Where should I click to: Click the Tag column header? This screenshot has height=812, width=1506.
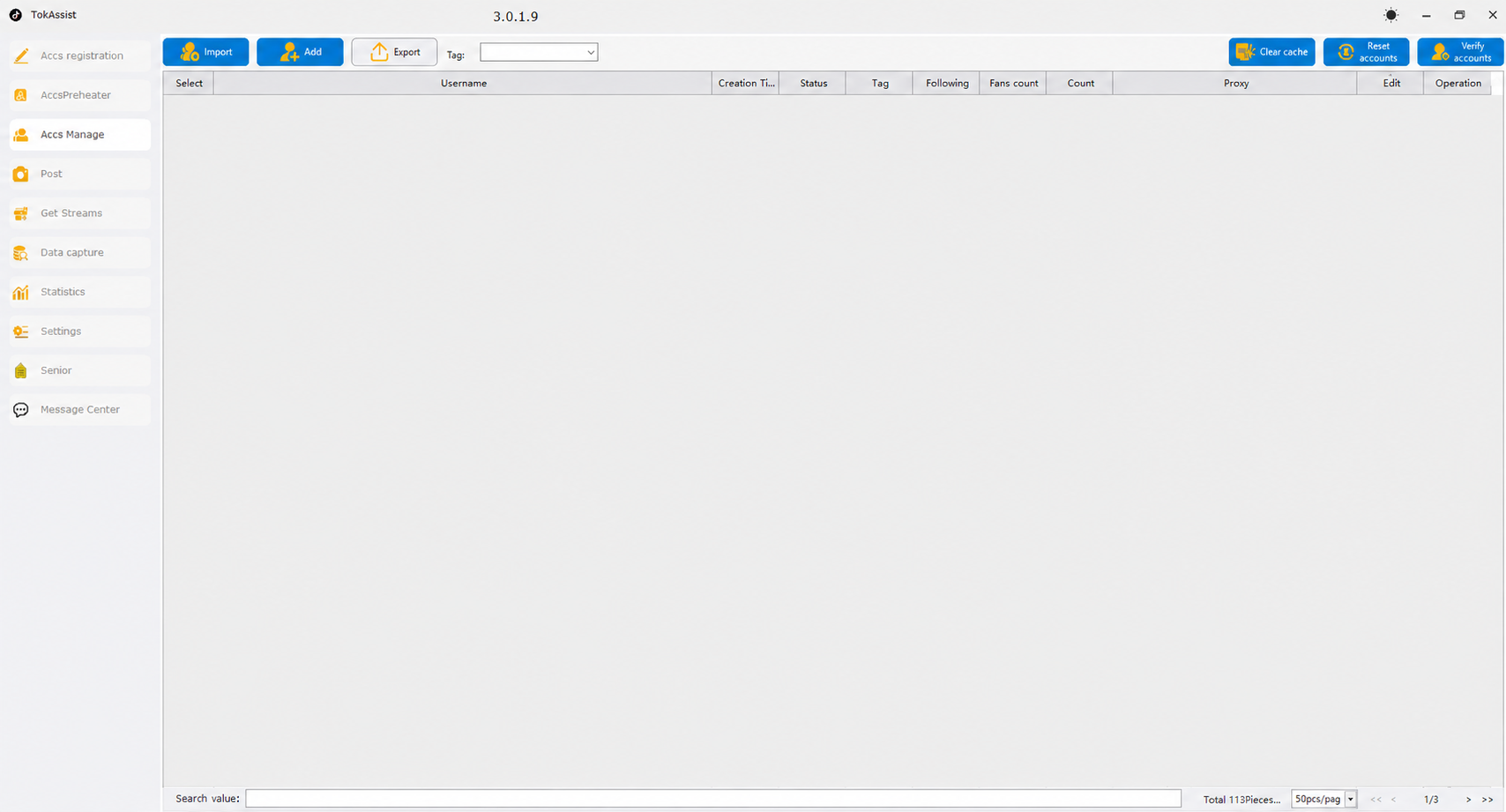coord(879,83)
